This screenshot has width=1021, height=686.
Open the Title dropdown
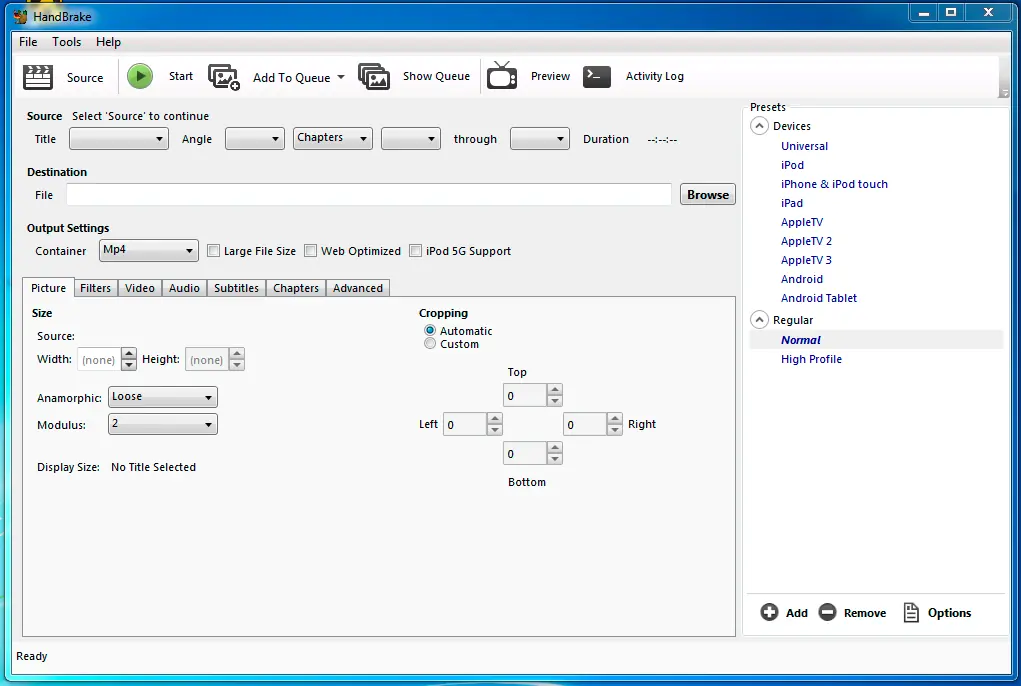(x=119, y=139)
